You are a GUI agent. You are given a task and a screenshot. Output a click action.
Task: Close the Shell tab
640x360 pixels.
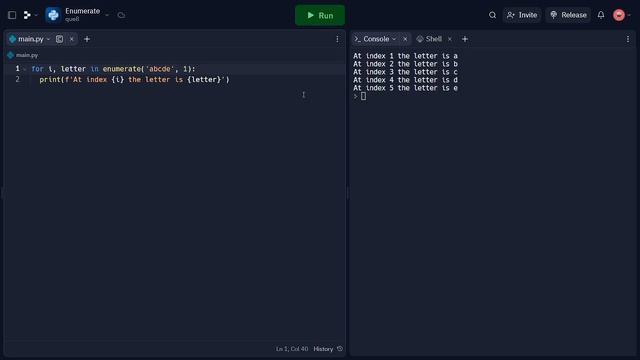click(x=449, y=39)
